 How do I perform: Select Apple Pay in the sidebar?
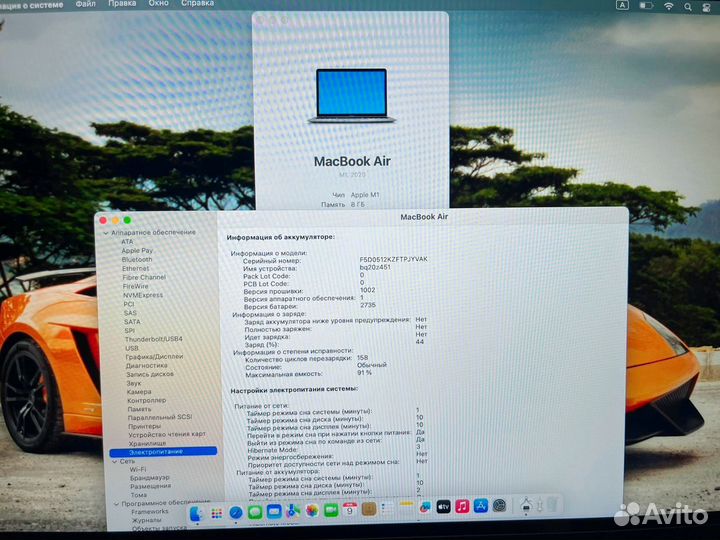tap(137, 251)
